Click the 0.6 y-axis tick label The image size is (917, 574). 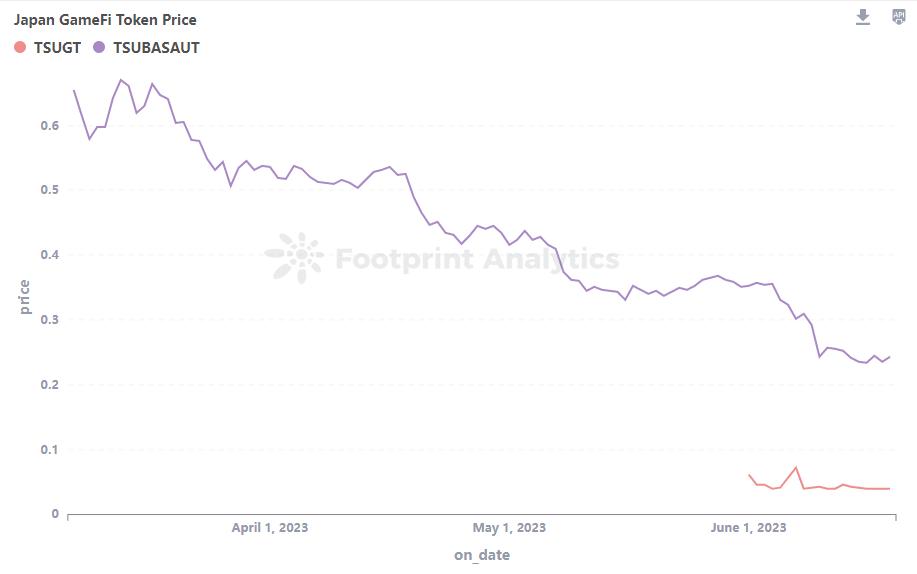point(49,125)
